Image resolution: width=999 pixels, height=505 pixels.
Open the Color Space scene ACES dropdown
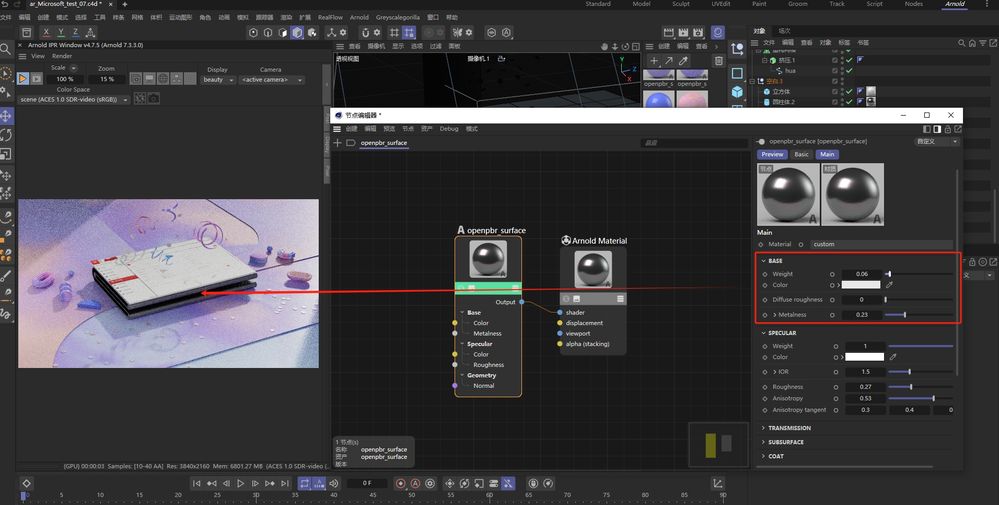point(74,99)
